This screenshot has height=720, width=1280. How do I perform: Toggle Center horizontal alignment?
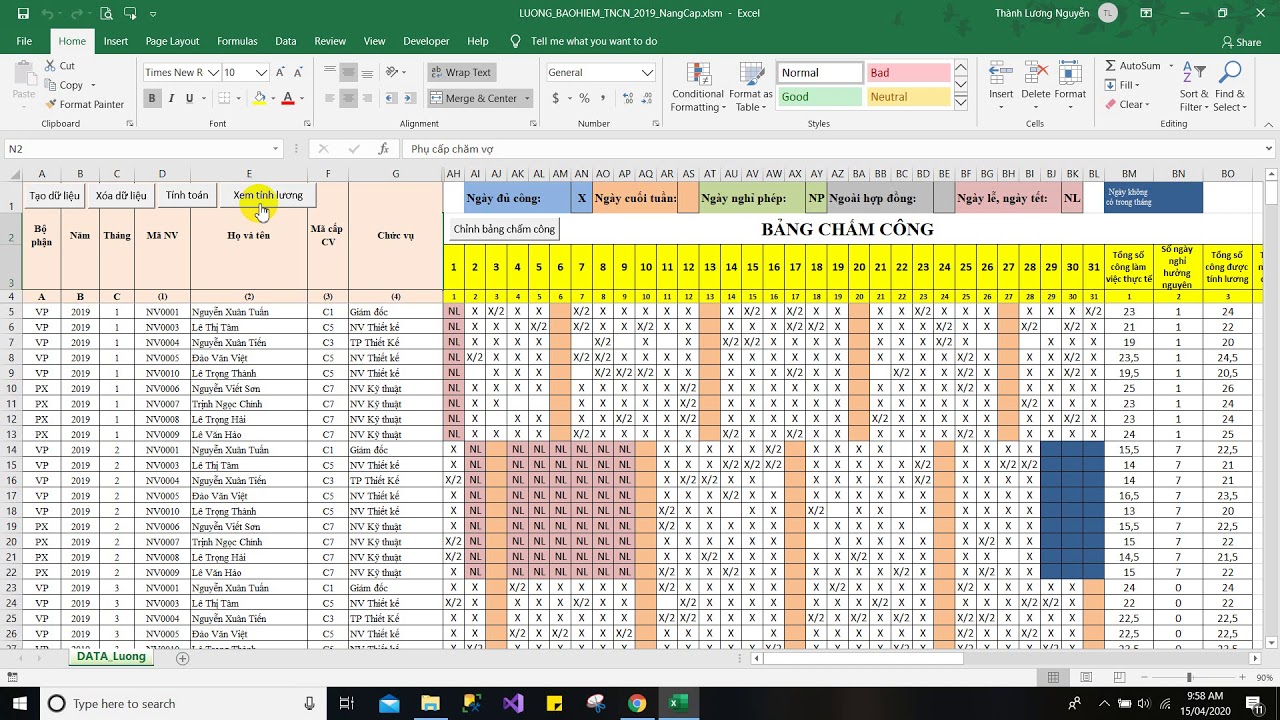(348, 98)
